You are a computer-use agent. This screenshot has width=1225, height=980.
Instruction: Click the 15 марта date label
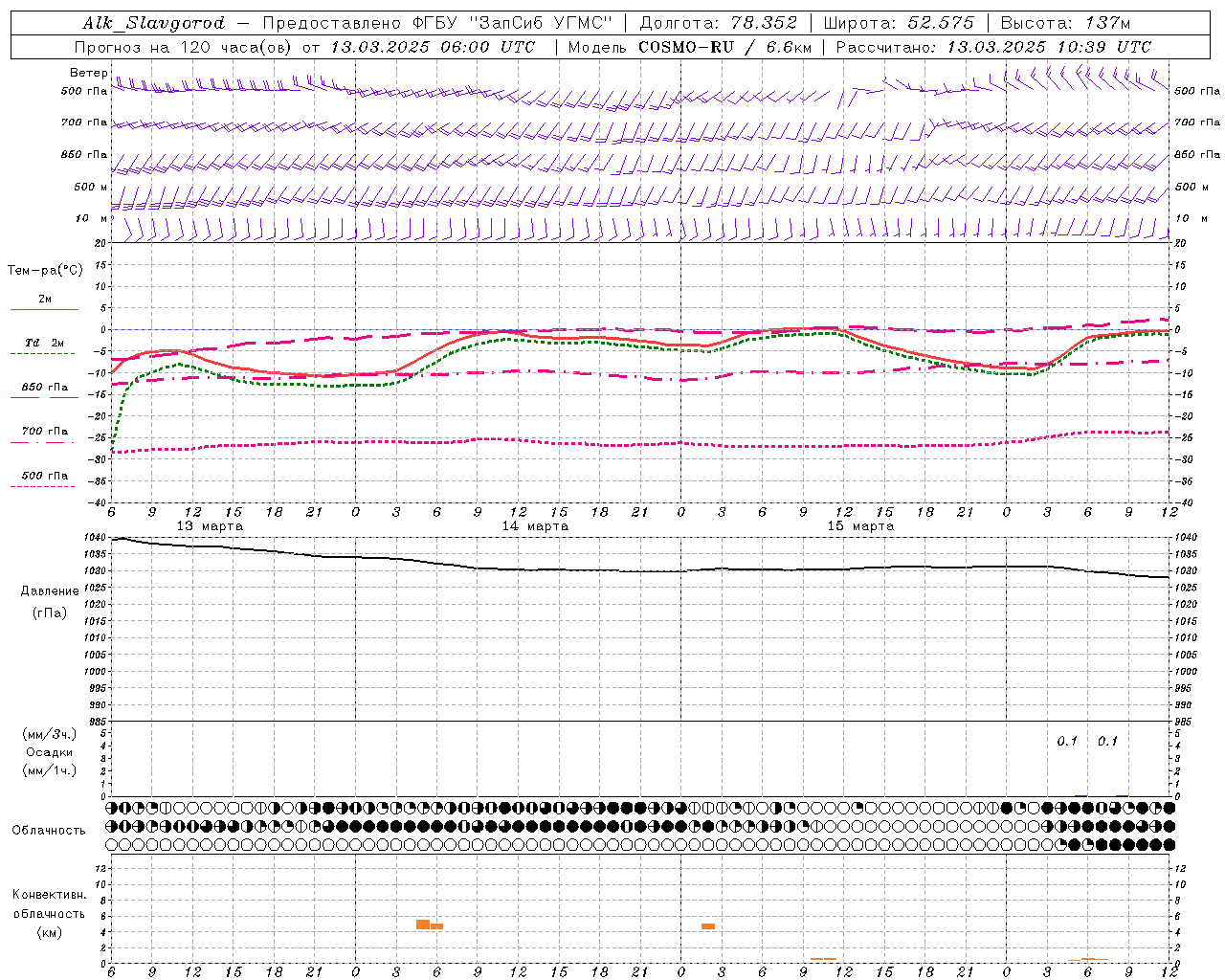pos(860,526)
